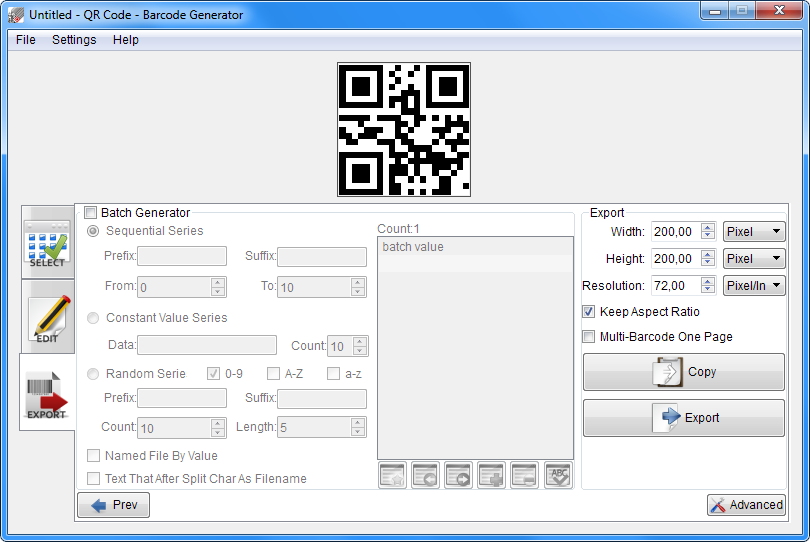Click the ABC checkmark validate icon

click(x=558, y=475)
